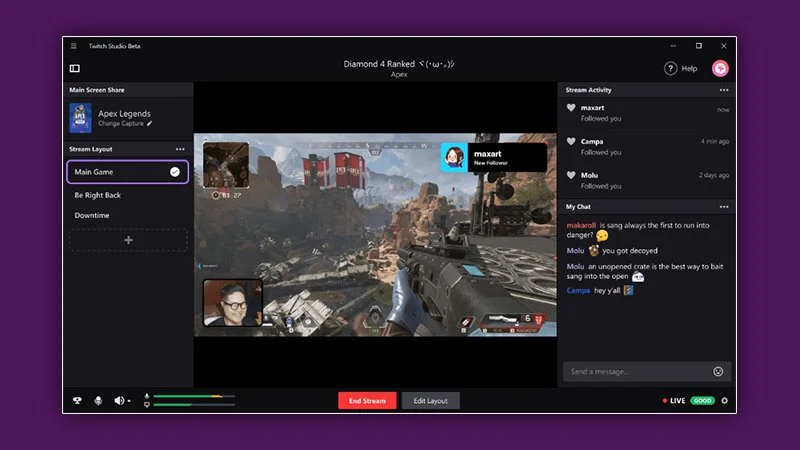Expand the speaker volume dropdown arrow
Image resolution: width=800 pixels, height=450 pixels.
pyautogui.click(x=129, y=401)
